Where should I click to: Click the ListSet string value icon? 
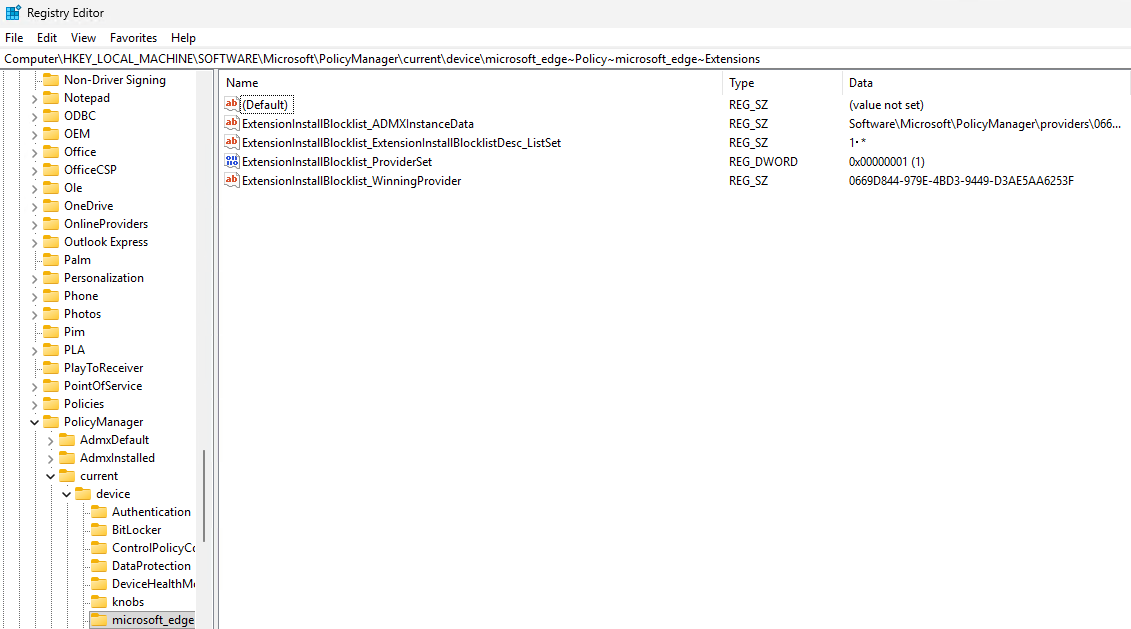coord(232,142)
